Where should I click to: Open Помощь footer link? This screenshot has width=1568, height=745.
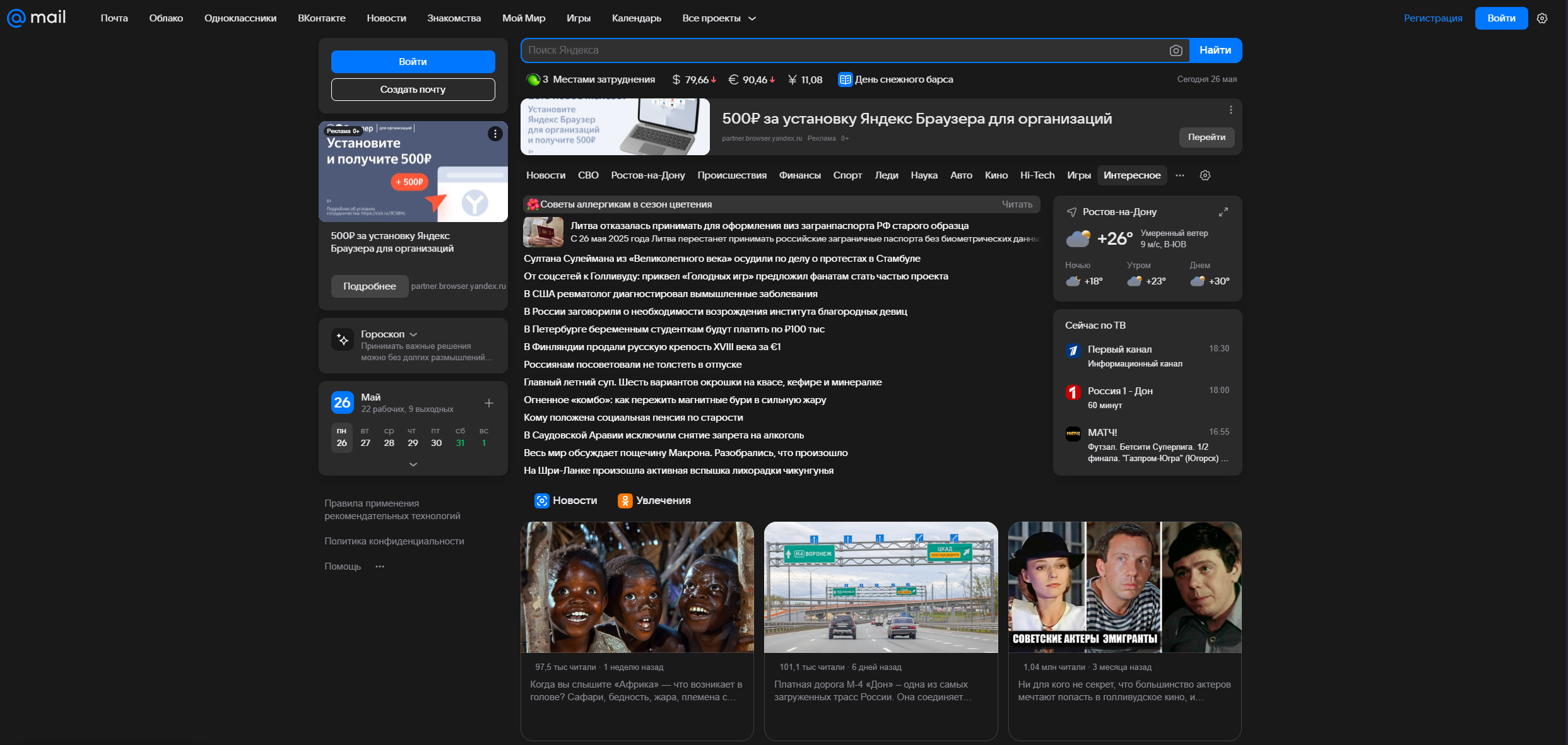(343, 566)
